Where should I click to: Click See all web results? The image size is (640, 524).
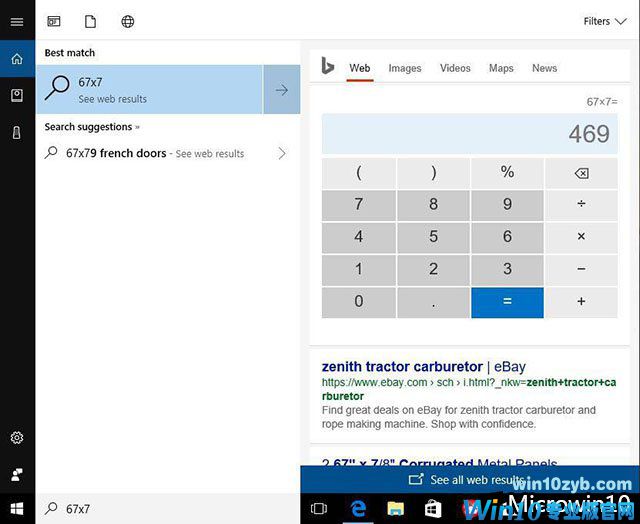468,480
